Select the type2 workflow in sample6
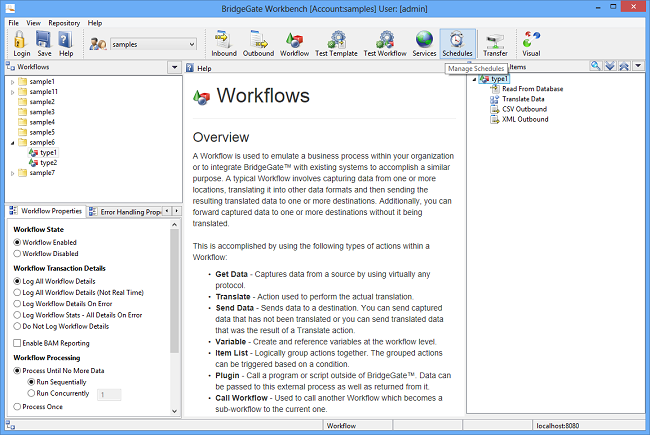The height and width of the screenshot is (435, 650). point(43,163)
